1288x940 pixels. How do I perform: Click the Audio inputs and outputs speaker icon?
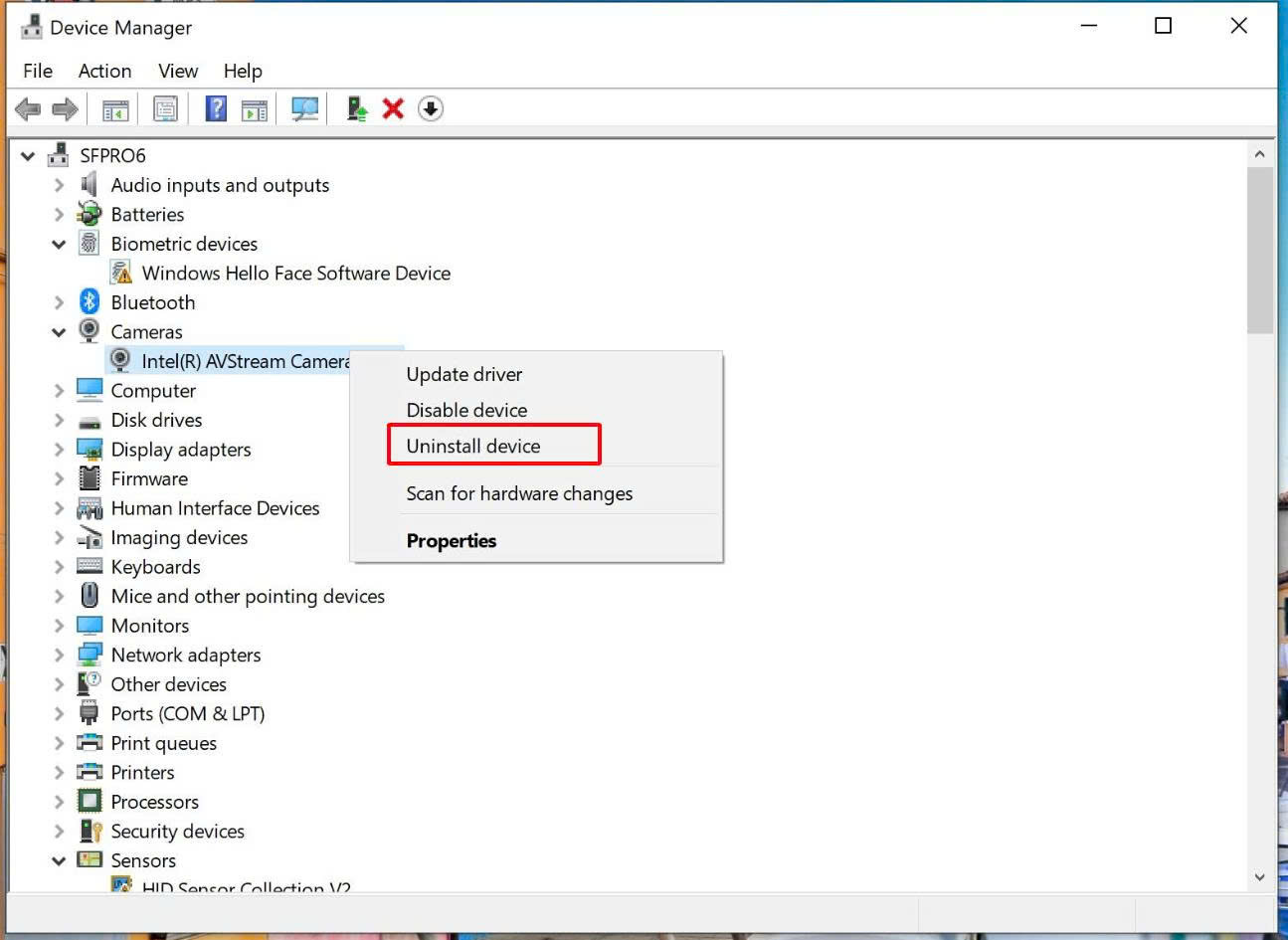tap(90, 185)
